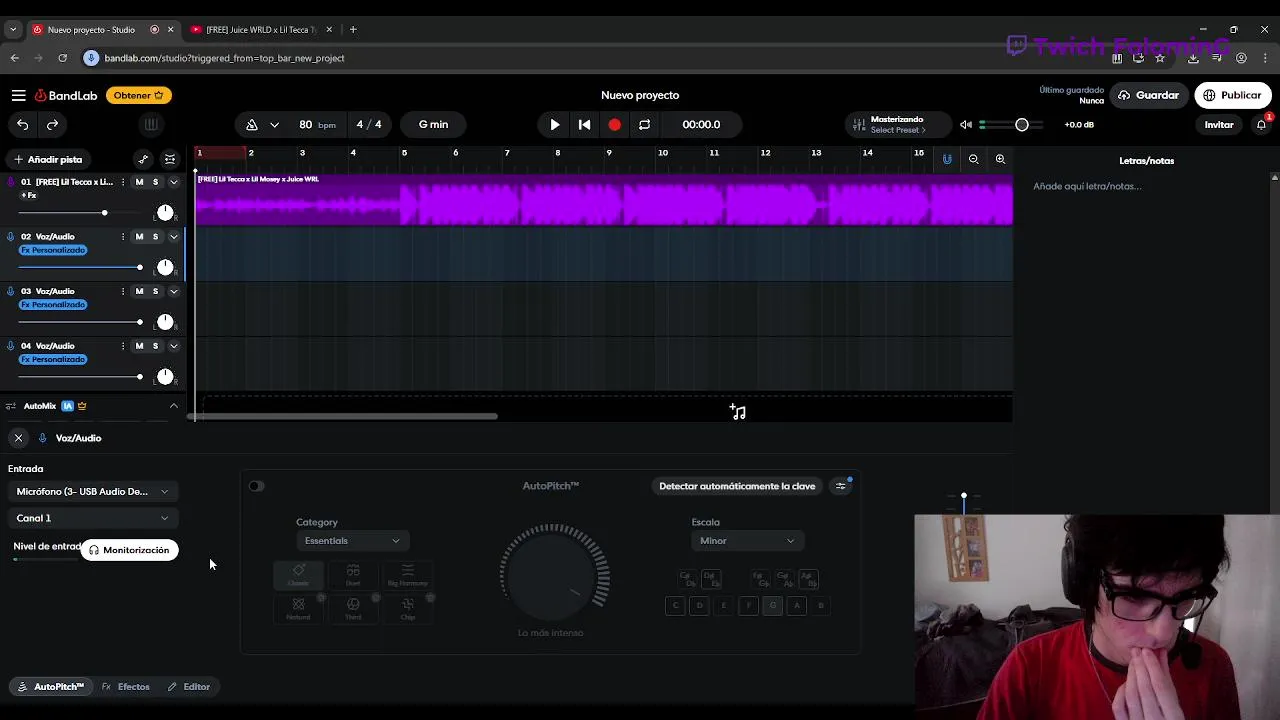Open options menu for track 02 Voz/Audio

(x=123, y=237)
